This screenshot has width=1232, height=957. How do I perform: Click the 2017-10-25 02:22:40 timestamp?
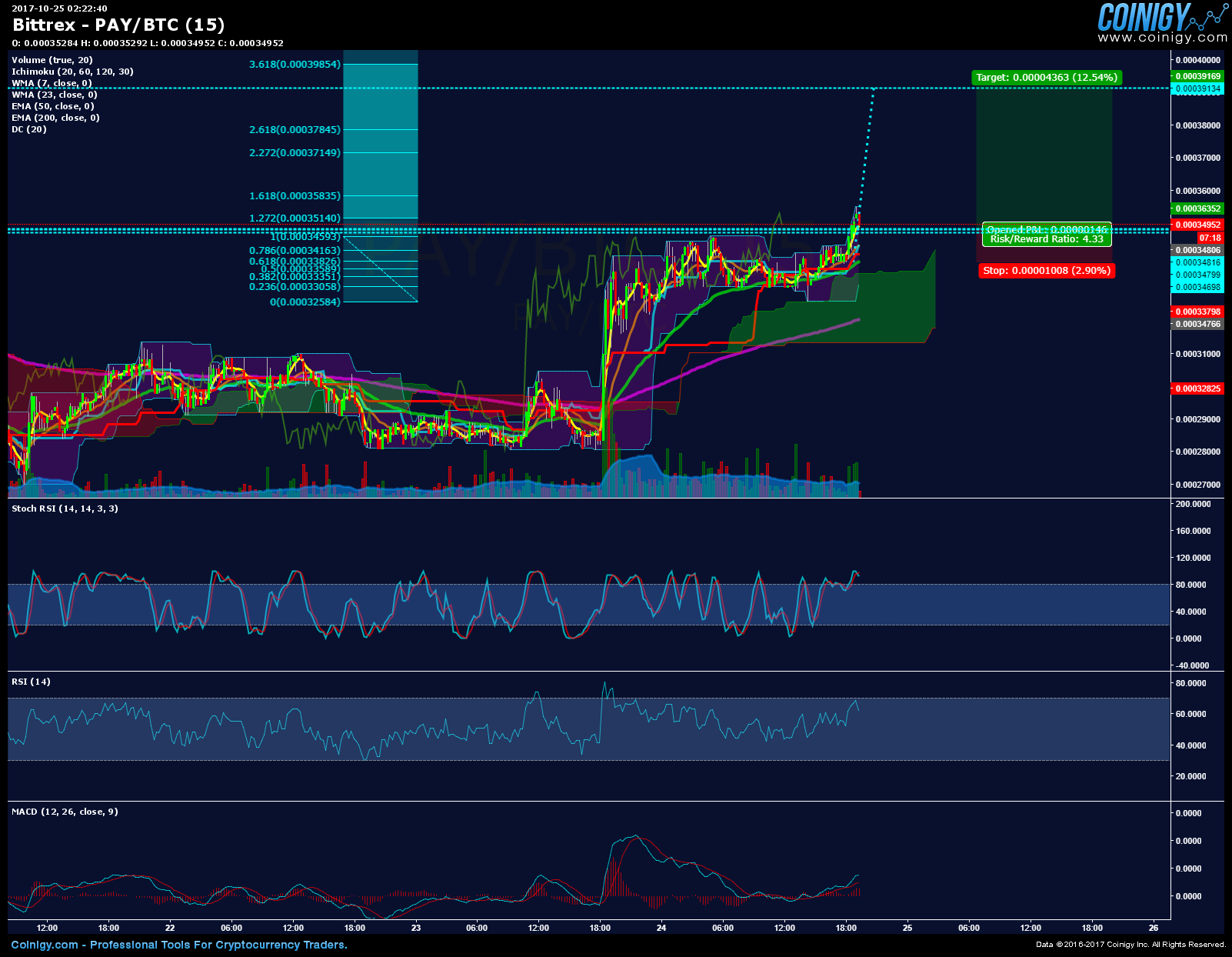pyautogui.click(x=59, y=8)
